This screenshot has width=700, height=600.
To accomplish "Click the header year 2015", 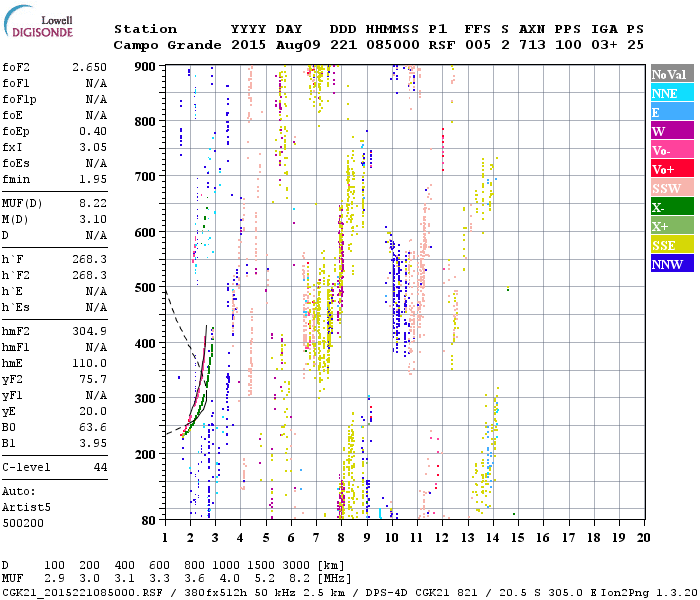I will click(x=248, y=45).
